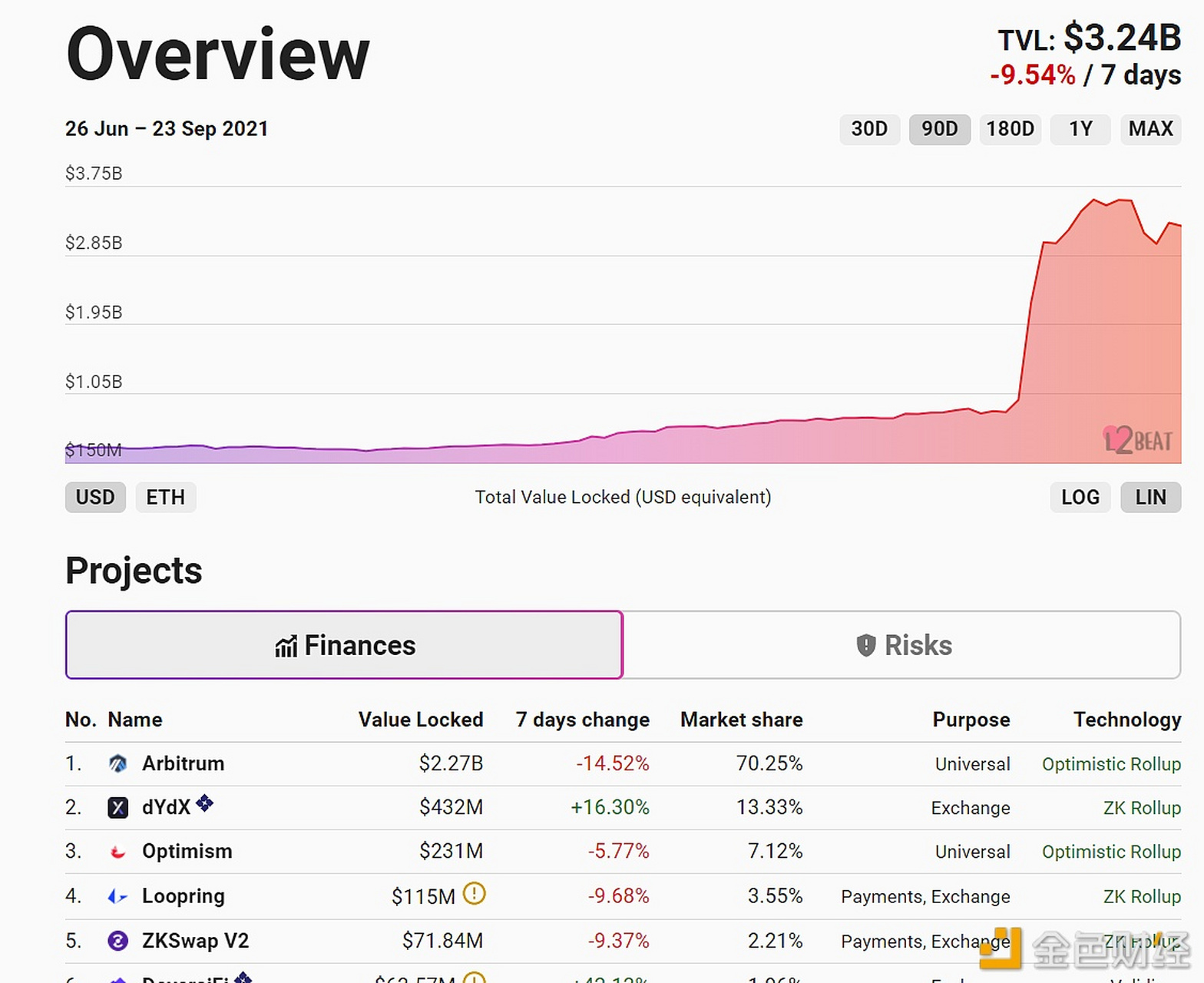Viewport: 1204px width, 983px height.
Task: Open the Arbitrum project page
Action: [184, 763]
